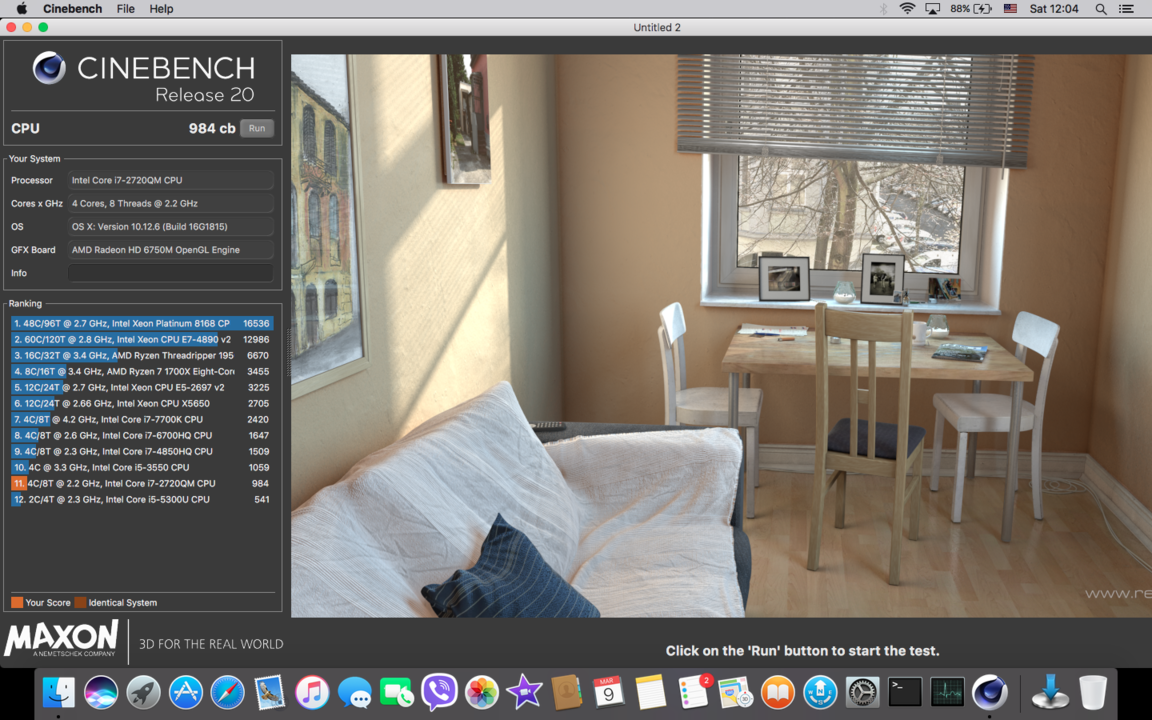Open iBooks orange book icon
Screen dimensions: 1152x720
tap(777, 692)
